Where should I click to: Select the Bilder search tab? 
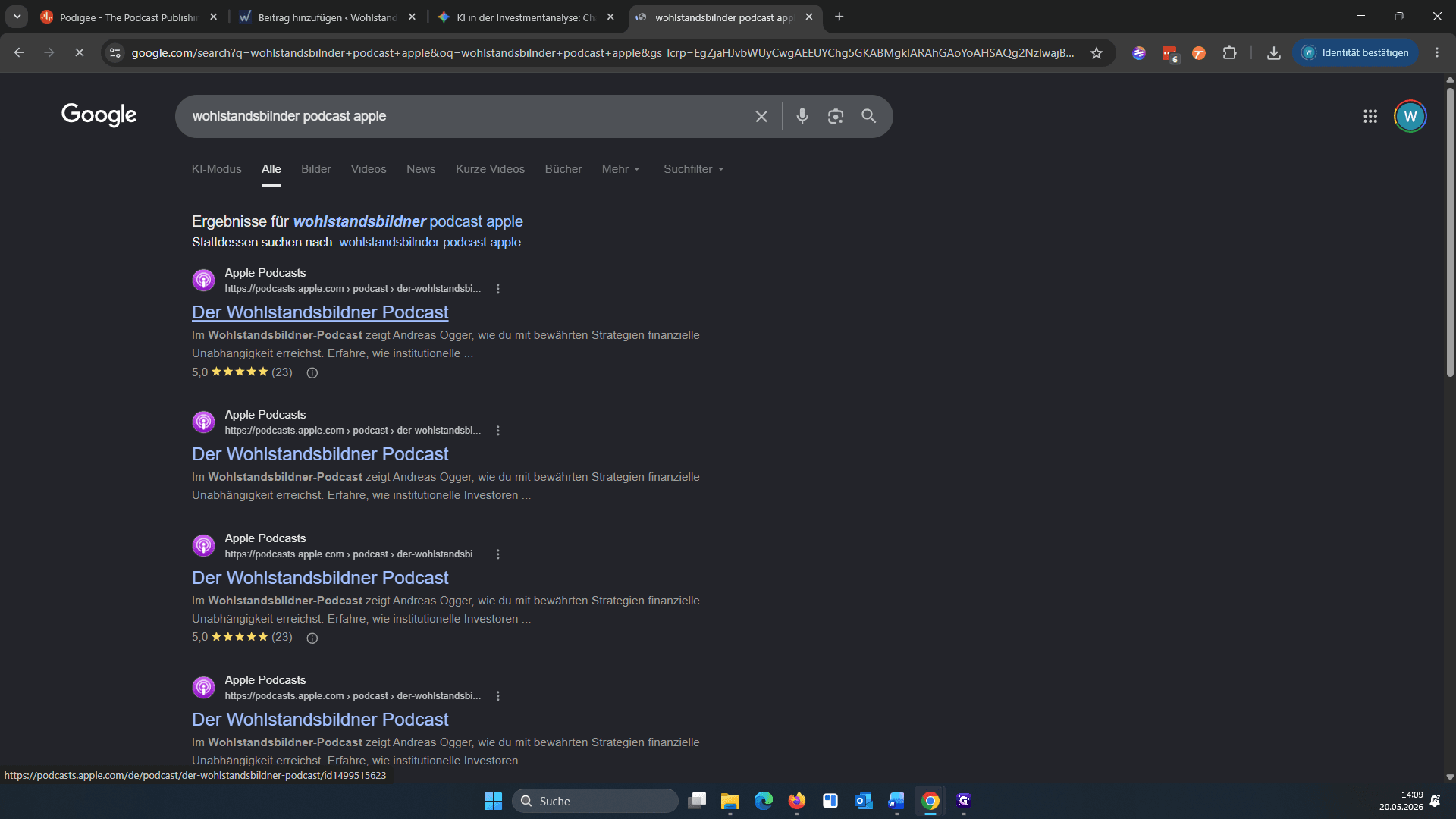click(x=315, y=169)
